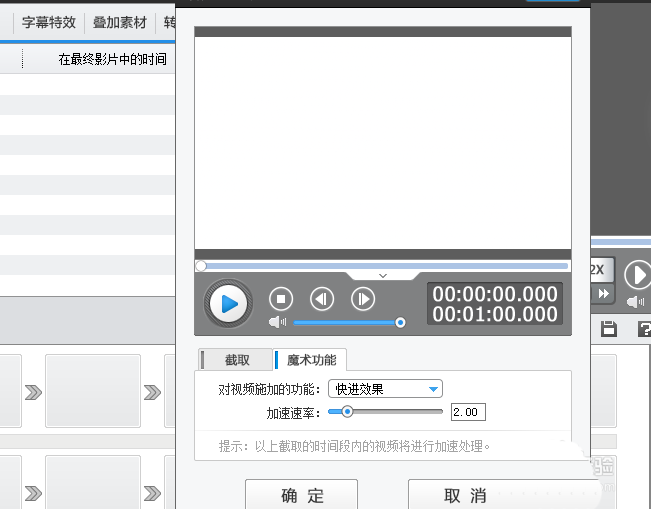This screenshot has height=509, width=651.
Task: Open the help question mark icon
Action: coord(644,329)
